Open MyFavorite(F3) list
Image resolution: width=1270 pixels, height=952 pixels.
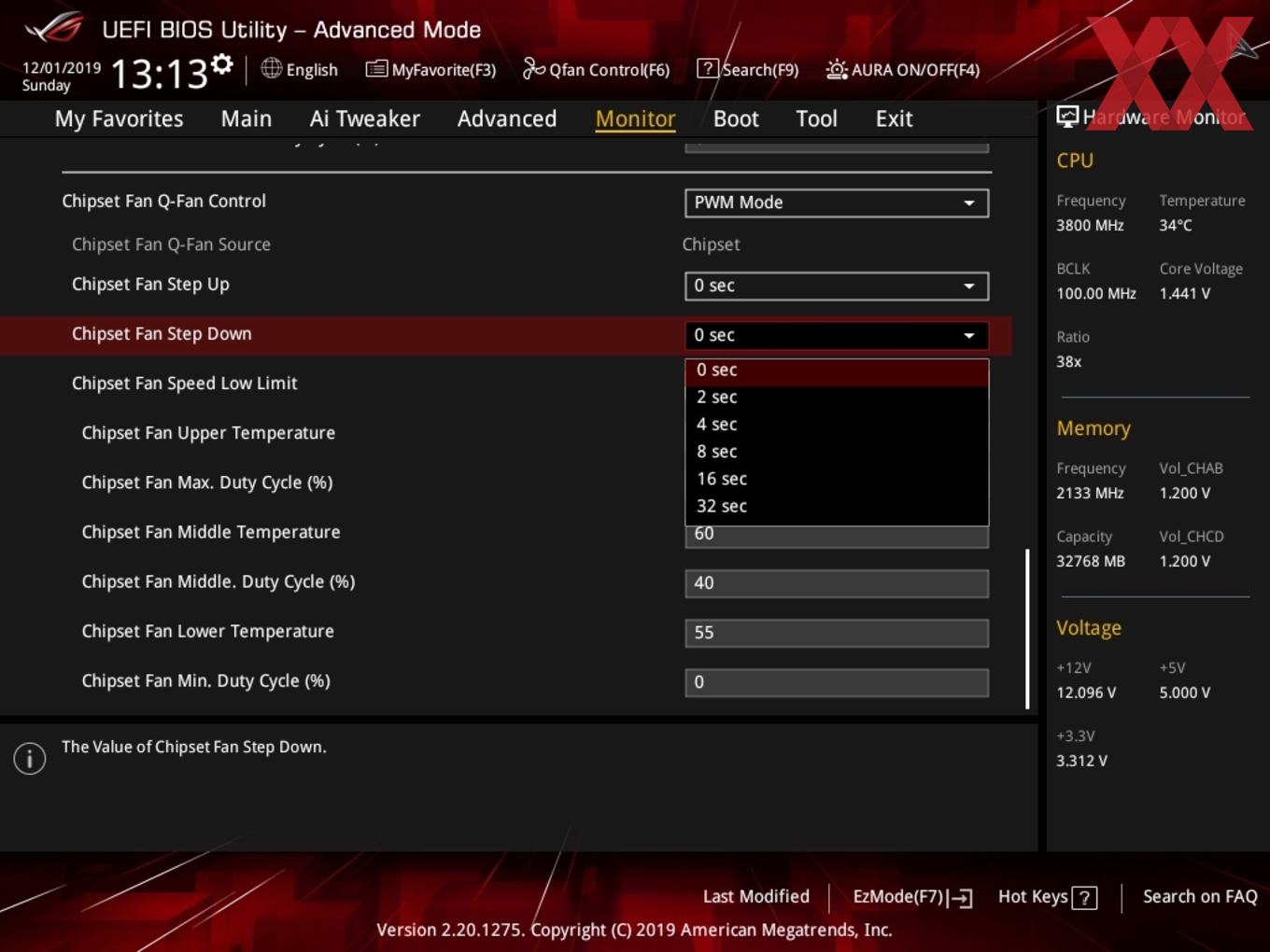pos(430,70)
